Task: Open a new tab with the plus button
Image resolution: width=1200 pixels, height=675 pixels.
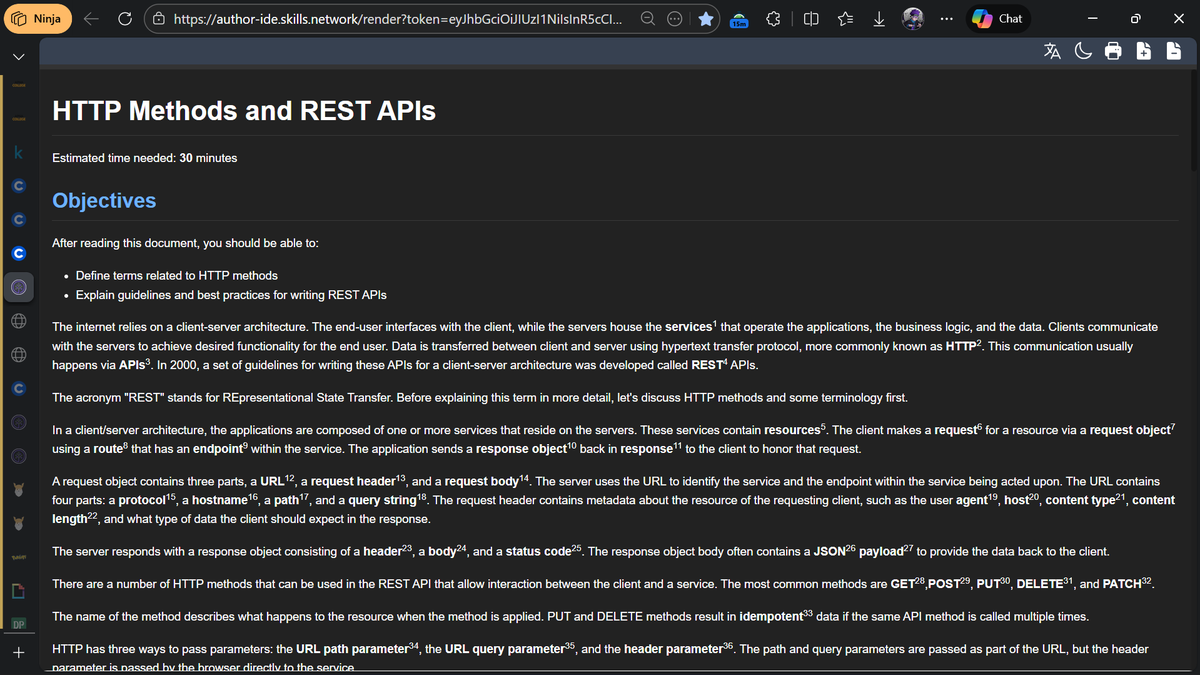Action: (18, 653)
